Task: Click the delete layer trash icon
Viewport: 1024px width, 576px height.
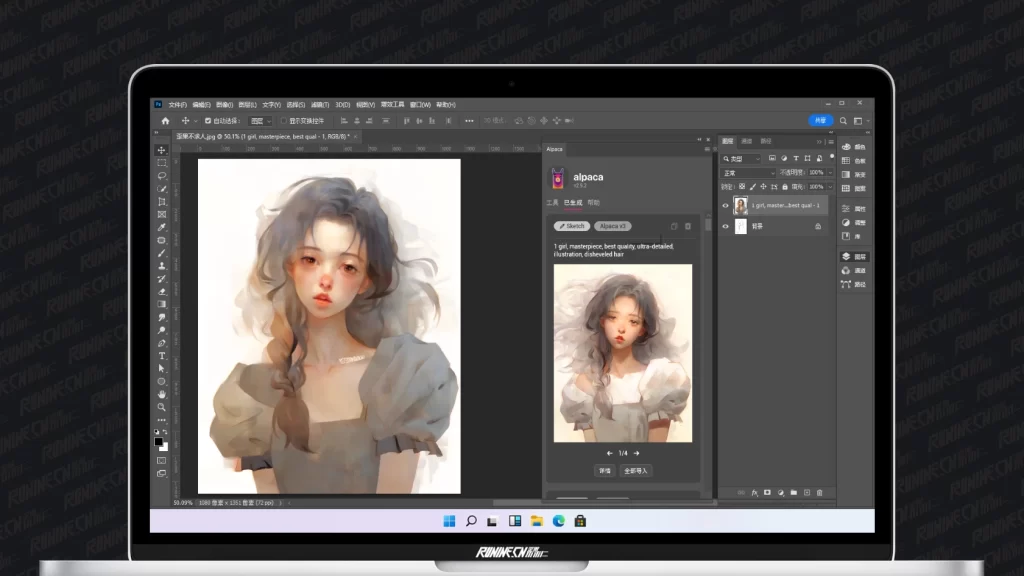Action: [x=820, y=492]
